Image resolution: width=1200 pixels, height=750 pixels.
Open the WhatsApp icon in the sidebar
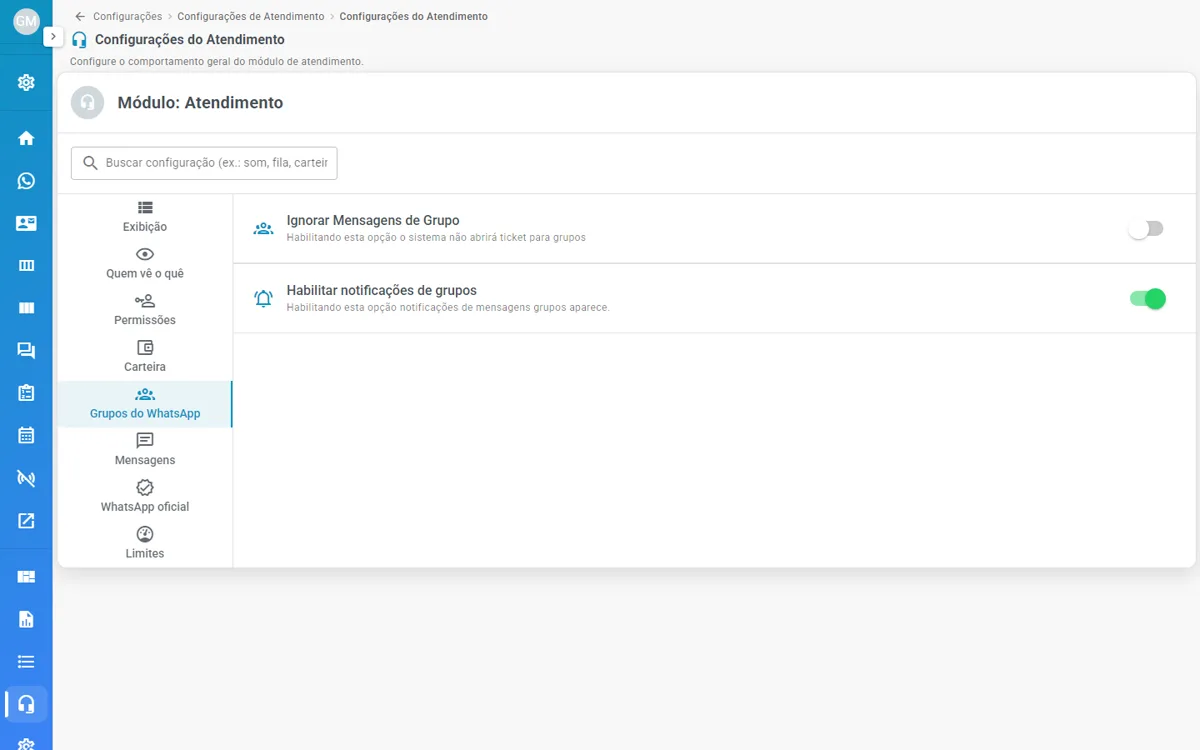26,181
